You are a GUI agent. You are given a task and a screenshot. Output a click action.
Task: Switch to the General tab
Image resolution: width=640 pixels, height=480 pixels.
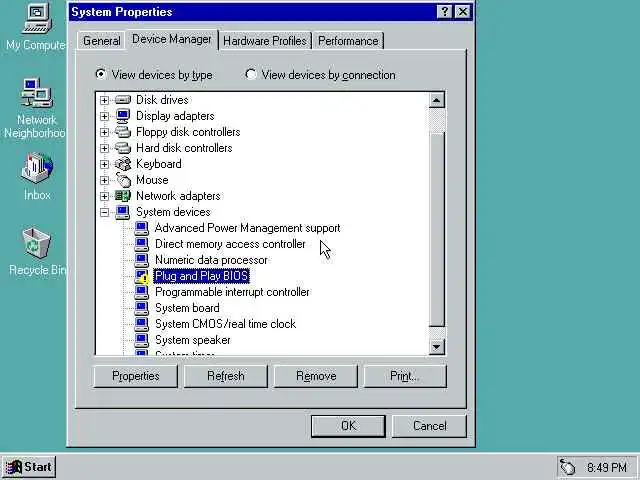click(x=102, y=41)
